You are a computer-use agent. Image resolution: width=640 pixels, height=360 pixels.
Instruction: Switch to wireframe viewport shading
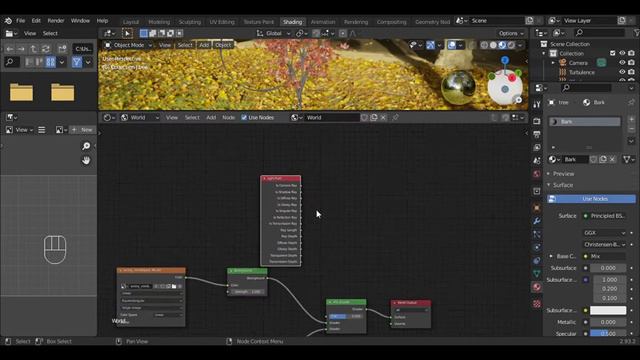pyautogui.click(x=484, y=45)
